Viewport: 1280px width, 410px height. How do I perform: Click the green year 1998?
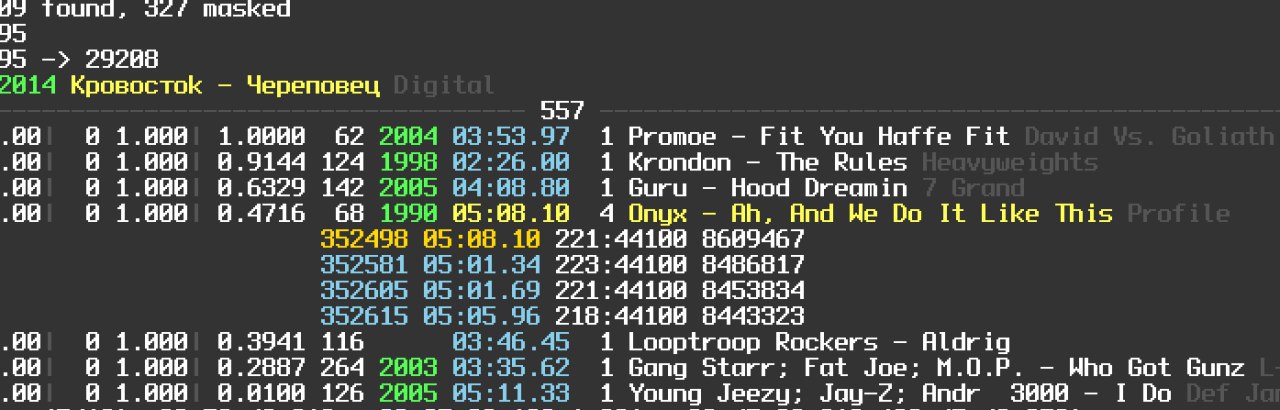[x=408, y=162]
